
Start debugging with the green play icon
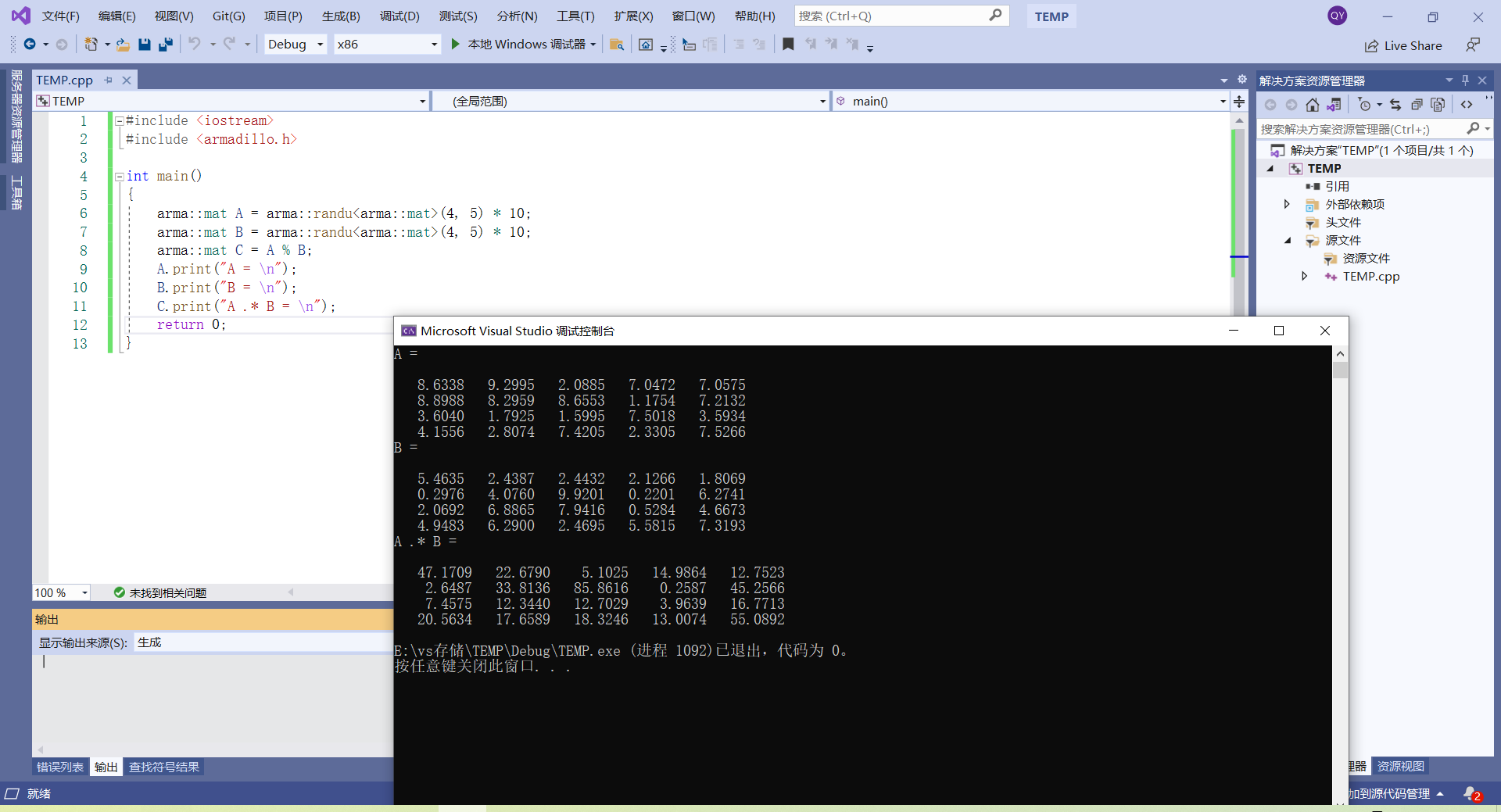(456, 44)
